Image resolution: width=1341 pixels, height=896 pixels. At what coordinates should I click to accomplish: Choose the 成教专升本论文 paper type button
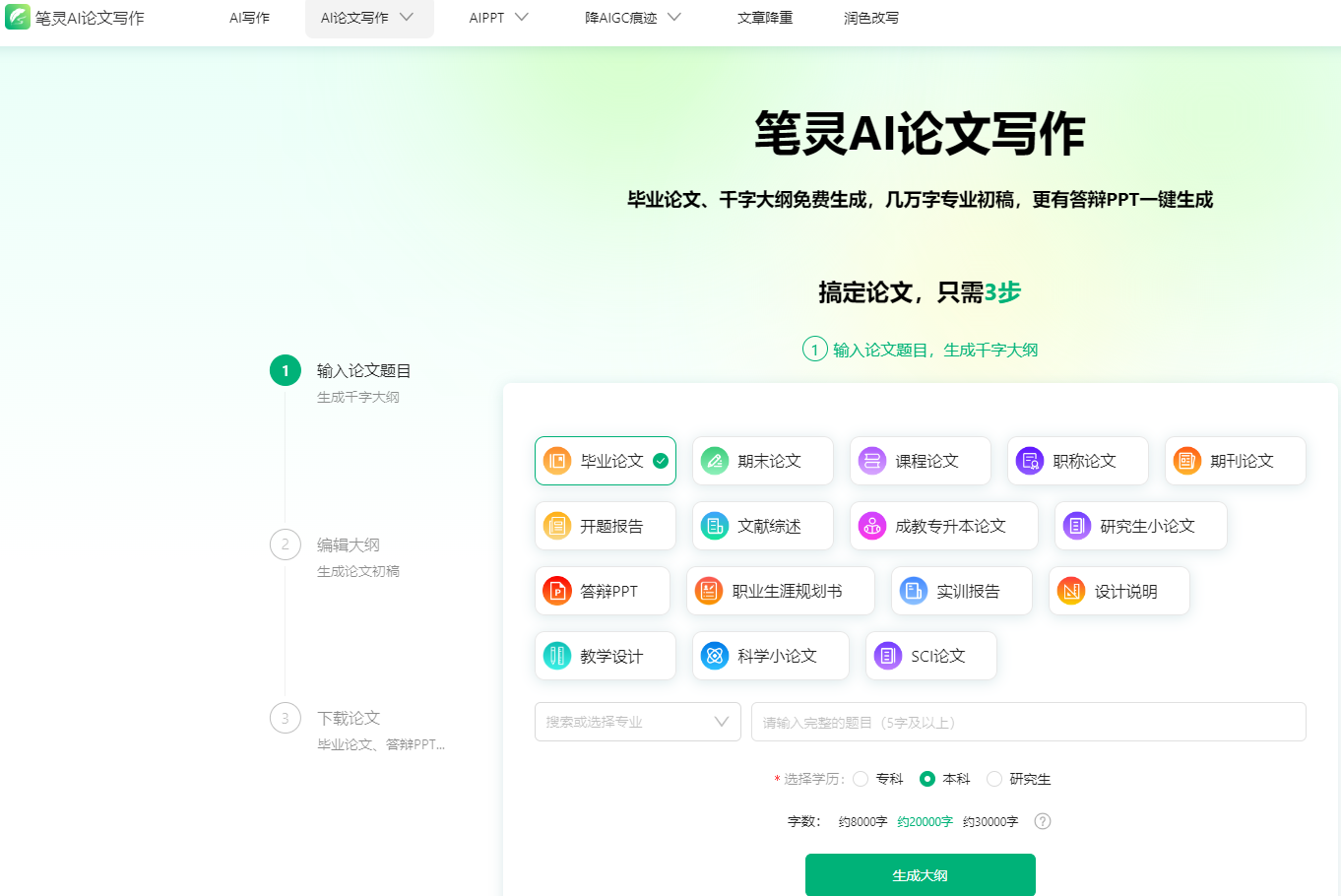coord(944,526)
